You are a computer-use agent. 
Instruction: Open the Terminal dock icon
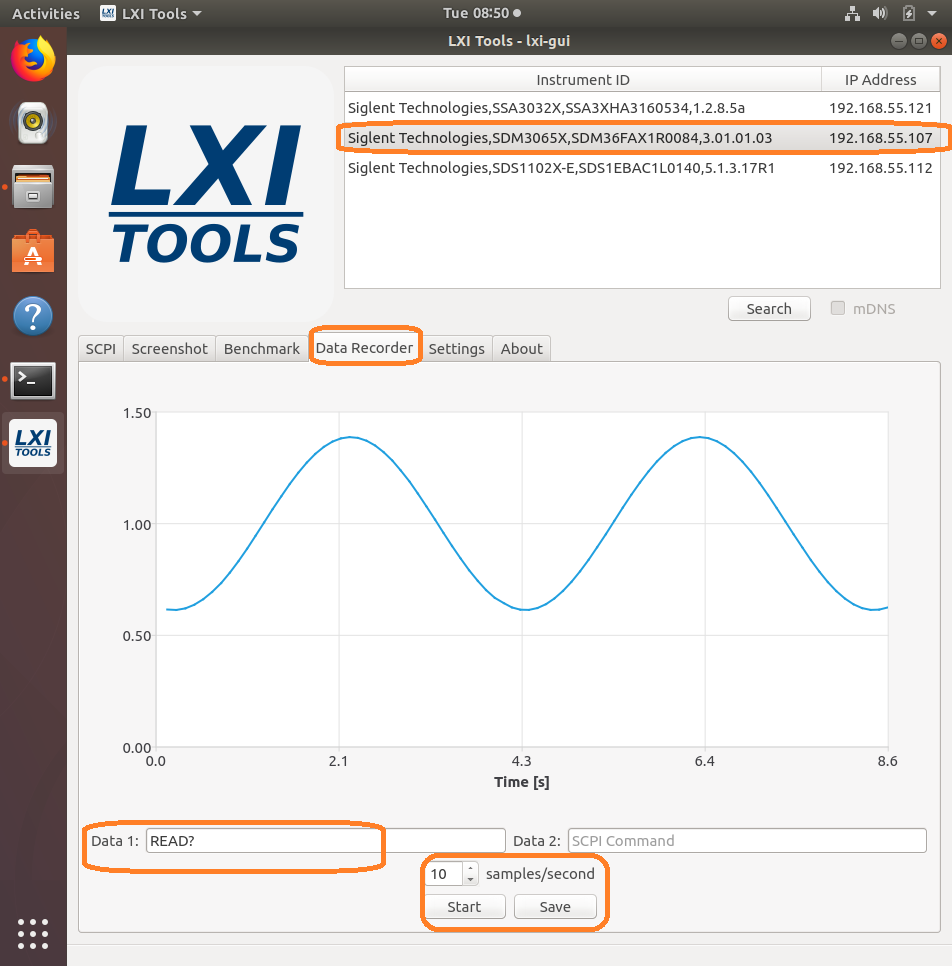33,380
